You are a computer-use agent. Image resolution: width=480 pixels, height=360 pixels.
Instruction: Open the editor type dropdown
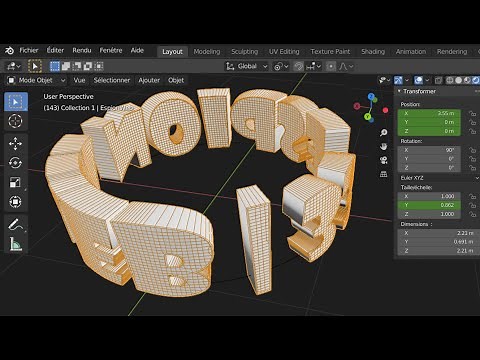14,66
